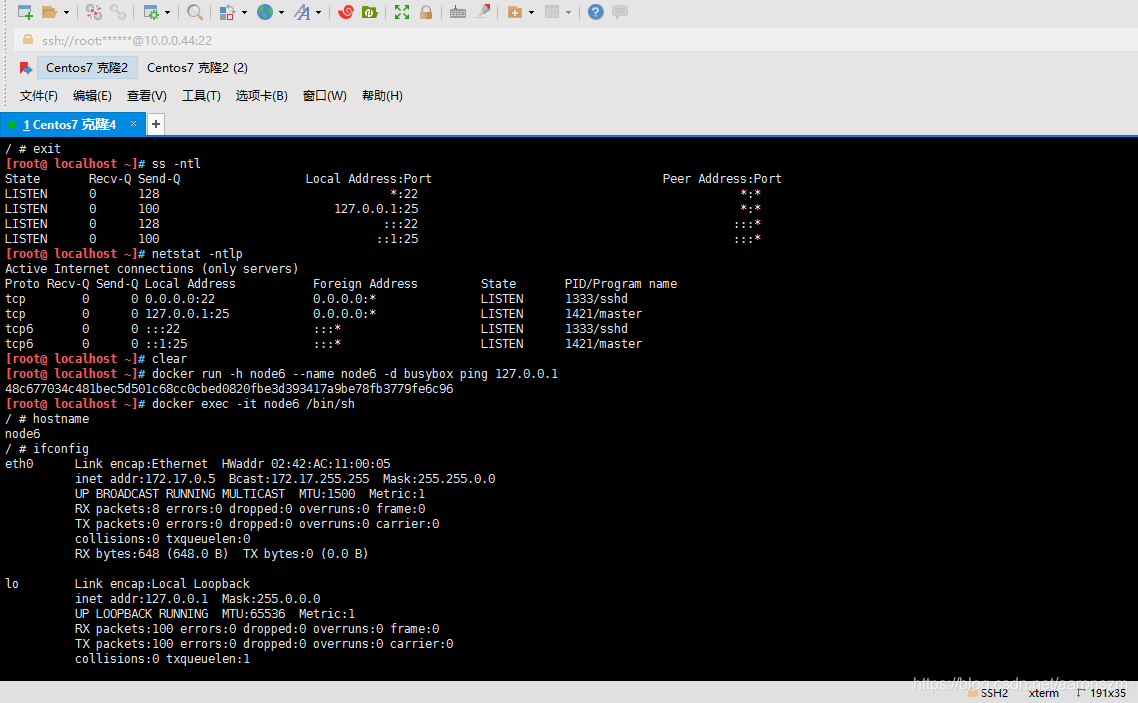Click the Color Scheme icon
Viewport: 1138px width, 703px height.
click(227, 12)
